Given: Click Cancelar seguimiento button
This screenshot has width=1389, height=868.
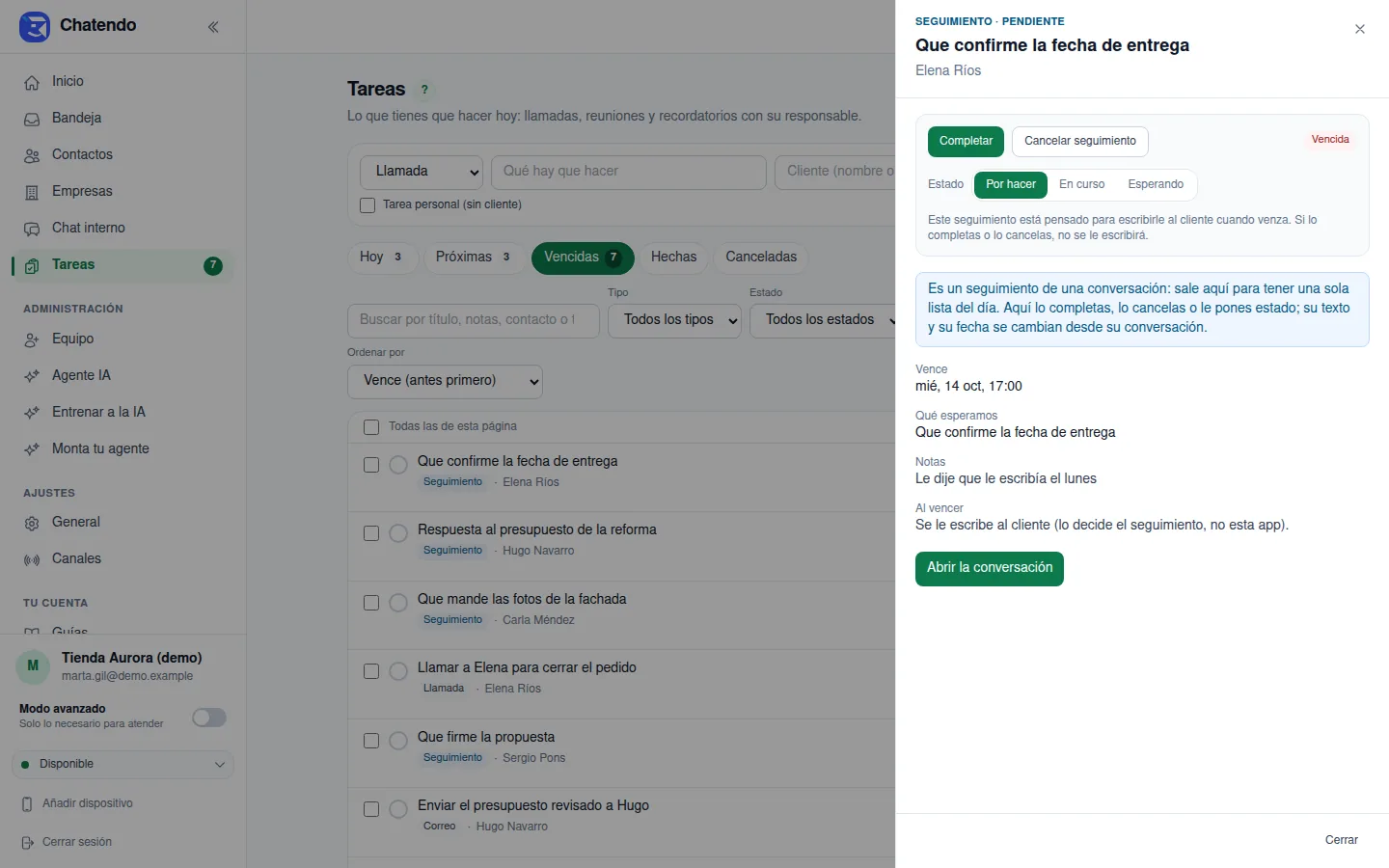Looking at the screenshot, I should (1080, 141).
